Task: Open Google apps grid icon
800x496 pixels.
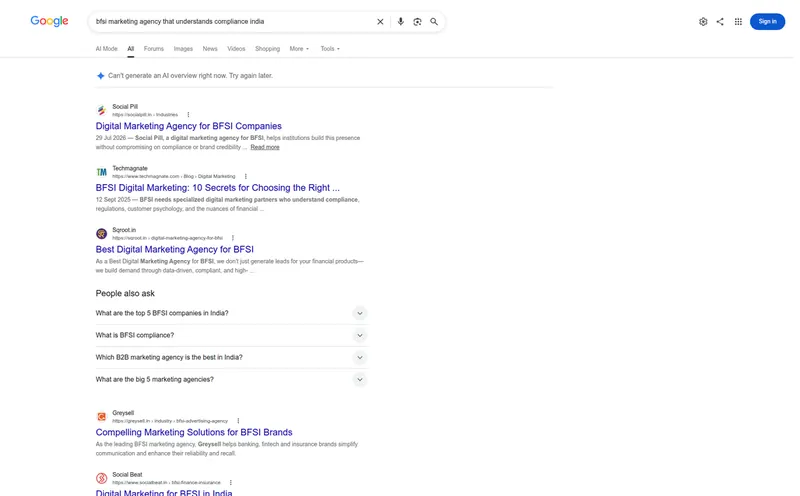Action: coord(738,21)
